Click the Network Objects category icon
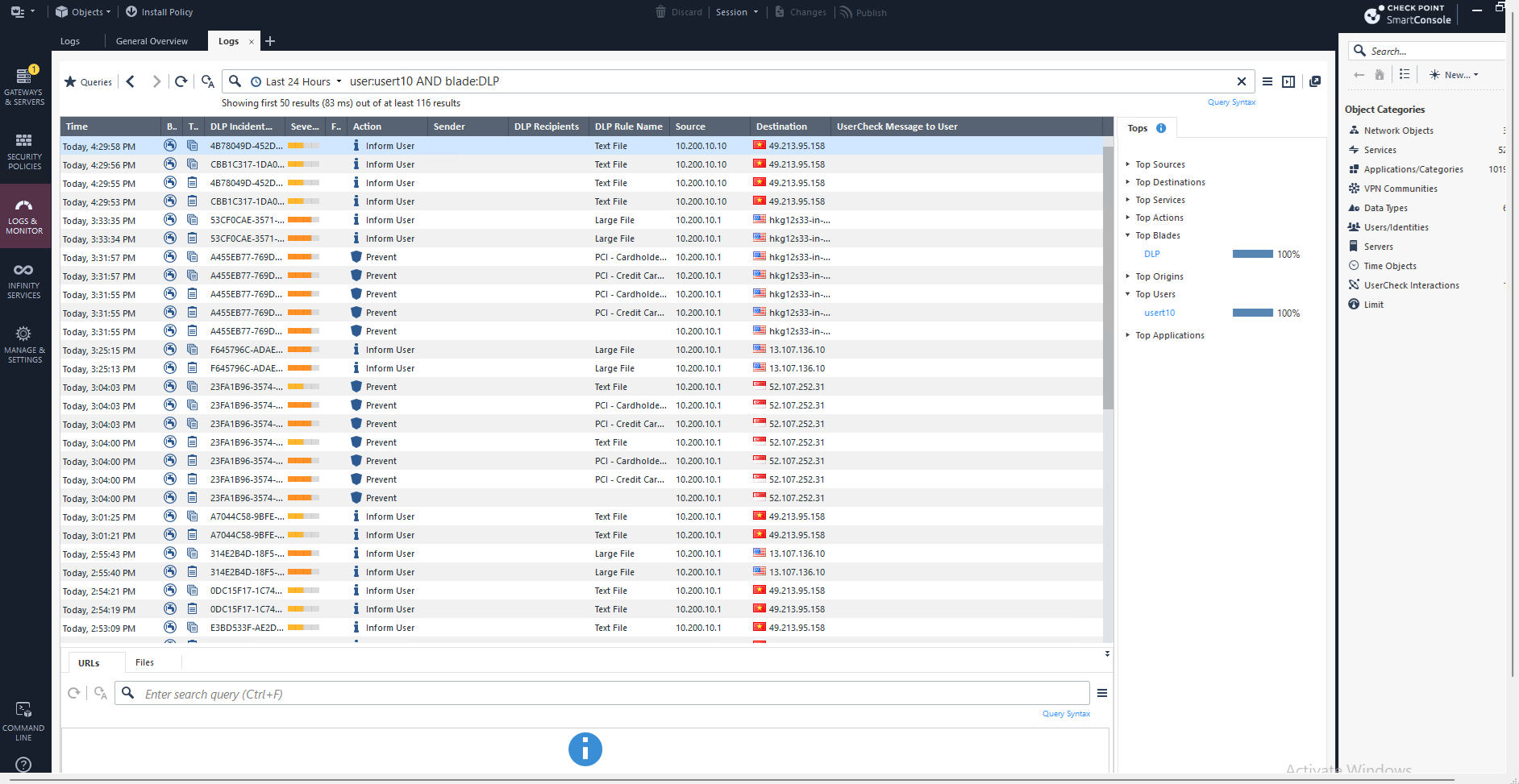Screen dimensions: 1519x784 point(1354,130)
